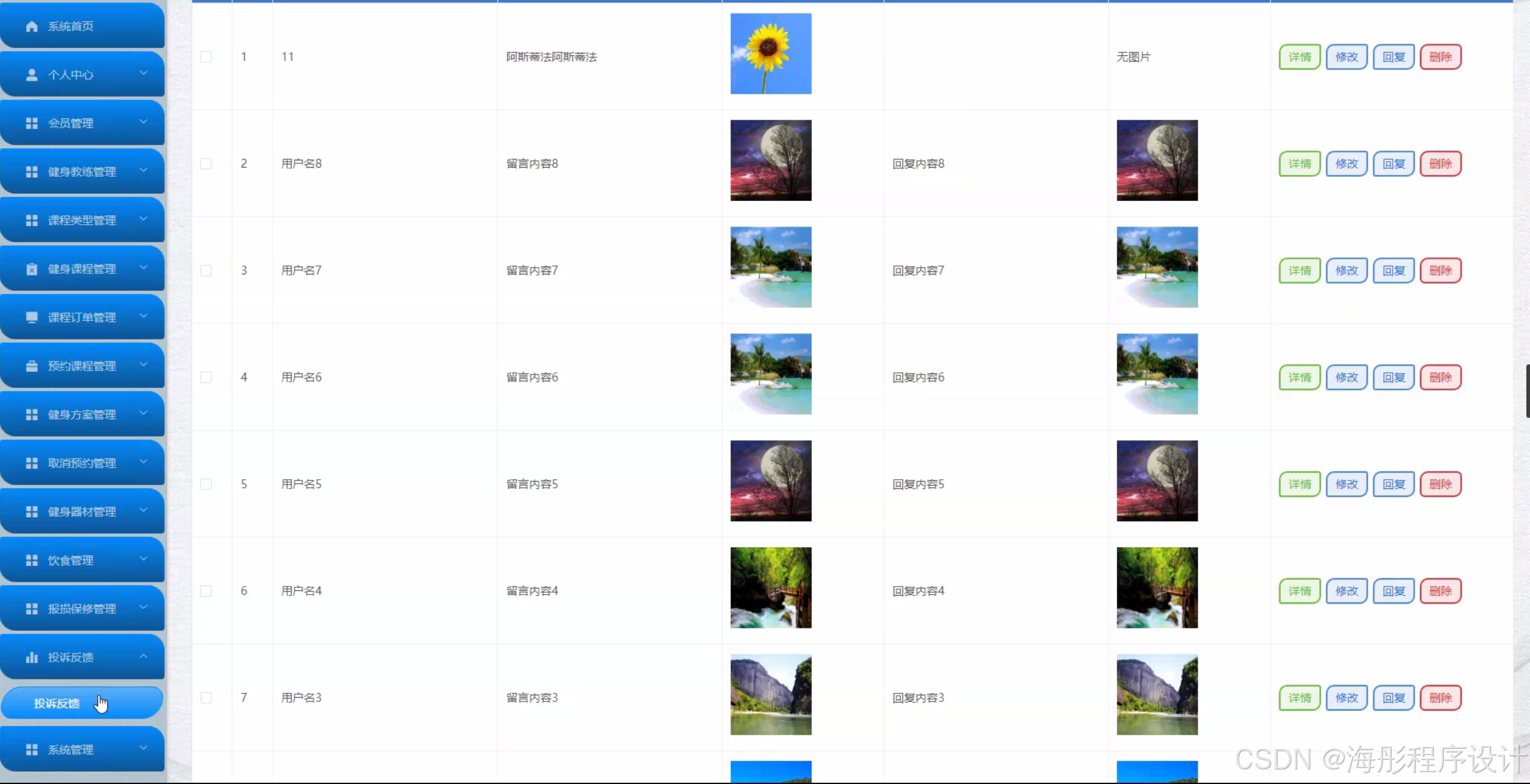Click the clipboard icon beside 健身课程管理
The image size is (1530, 784).
coord(32,269)
